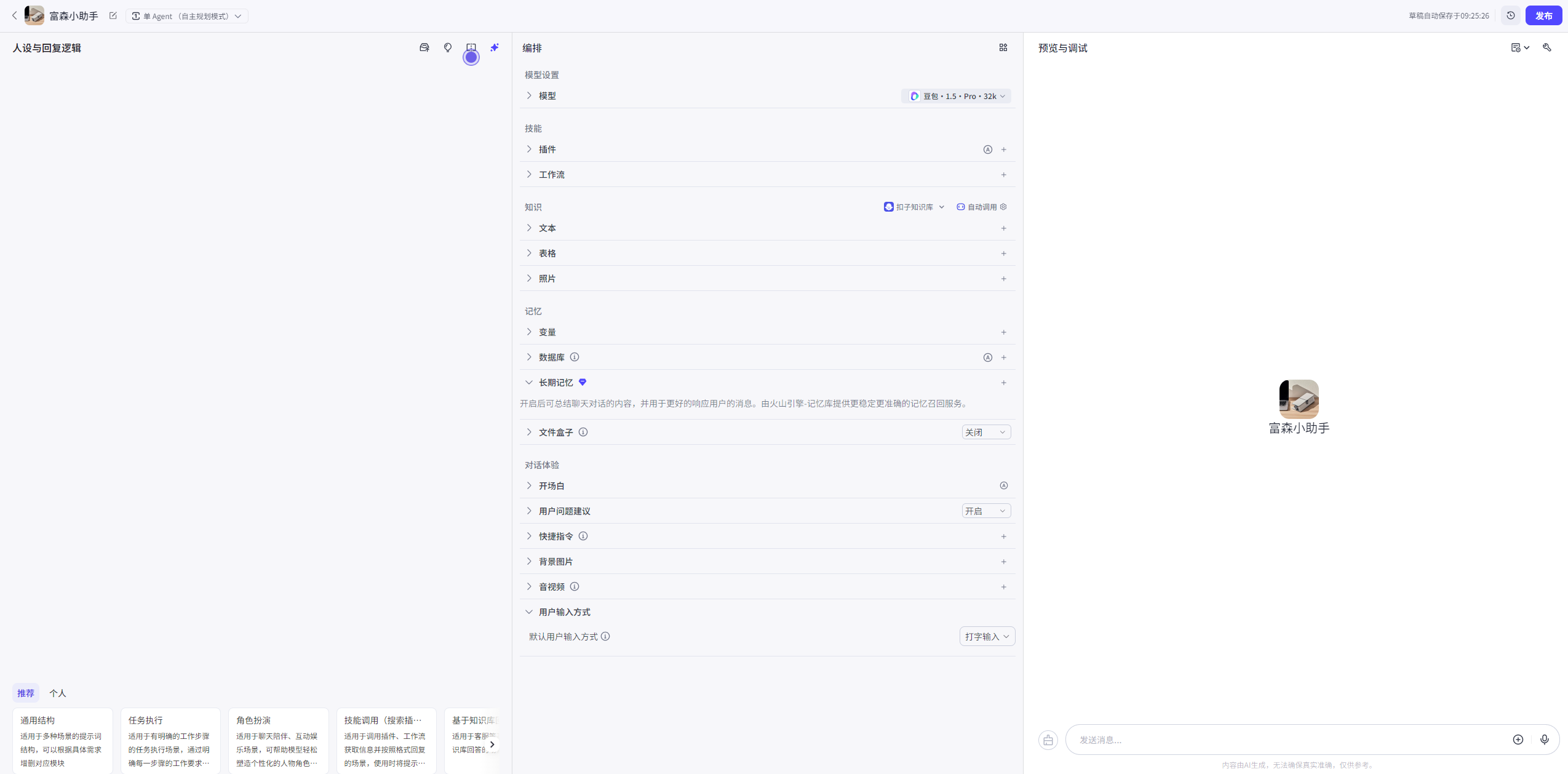Click the debug wrench icon in preview panel
1568x774 pixels.
click(1547, 47)
